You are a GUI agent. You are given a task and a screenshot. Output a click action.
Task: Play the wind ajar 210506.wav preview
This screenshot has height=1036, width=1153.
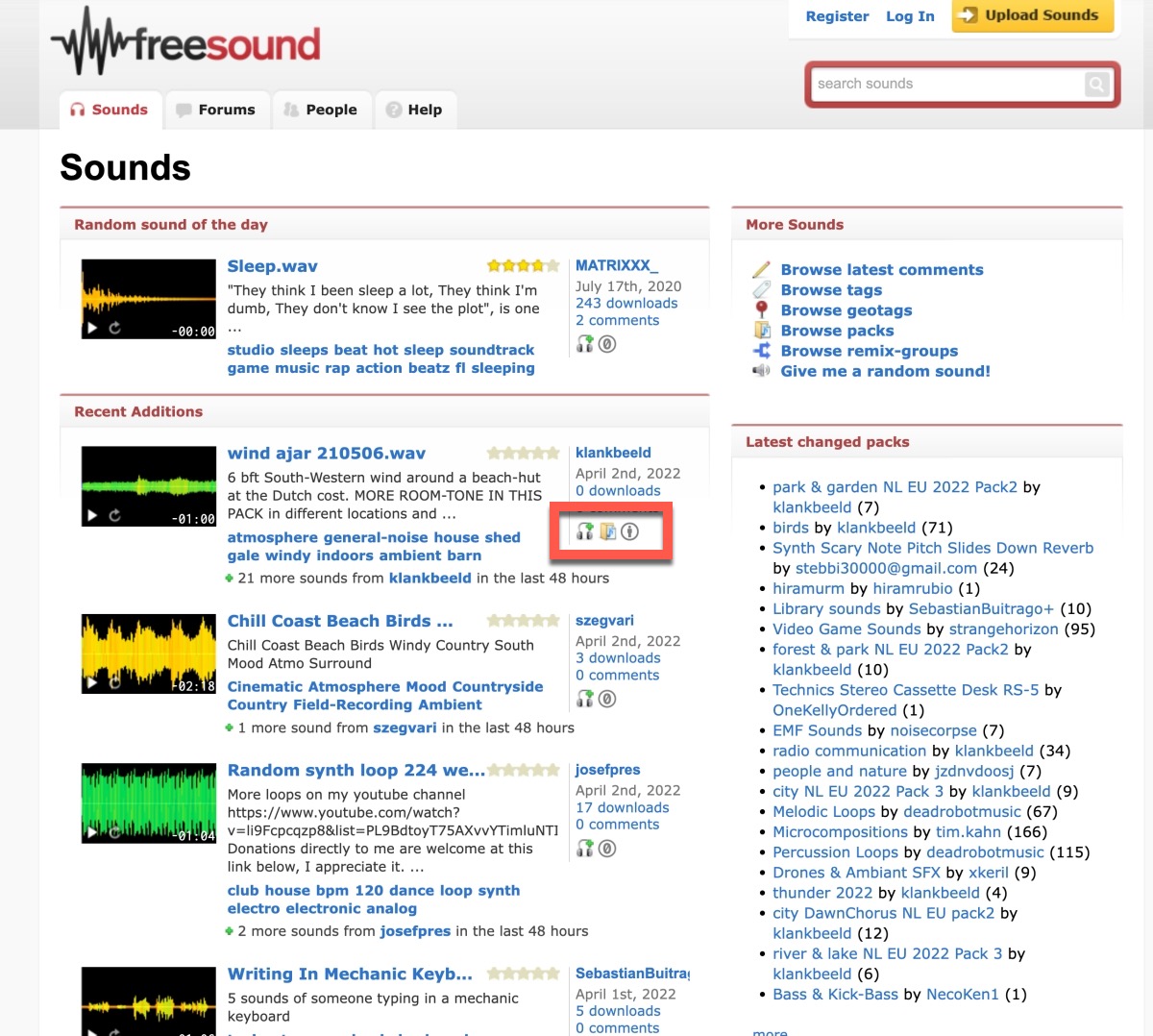pyautogui.click(x=92, y=515)
